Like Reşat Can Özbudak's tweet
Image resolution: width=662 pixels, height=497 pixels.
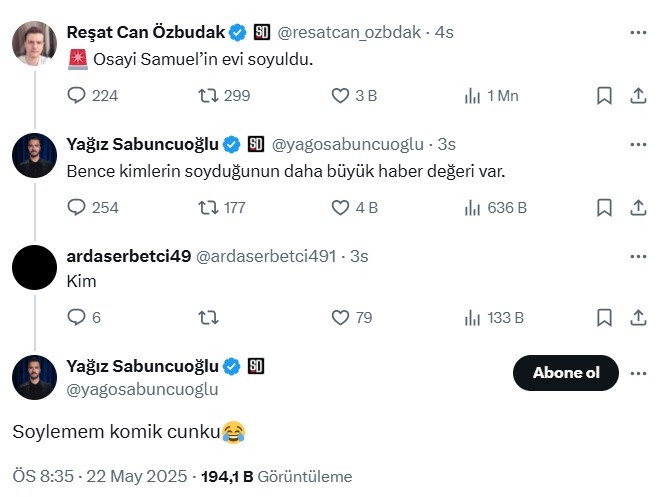[x=340, y=96]
